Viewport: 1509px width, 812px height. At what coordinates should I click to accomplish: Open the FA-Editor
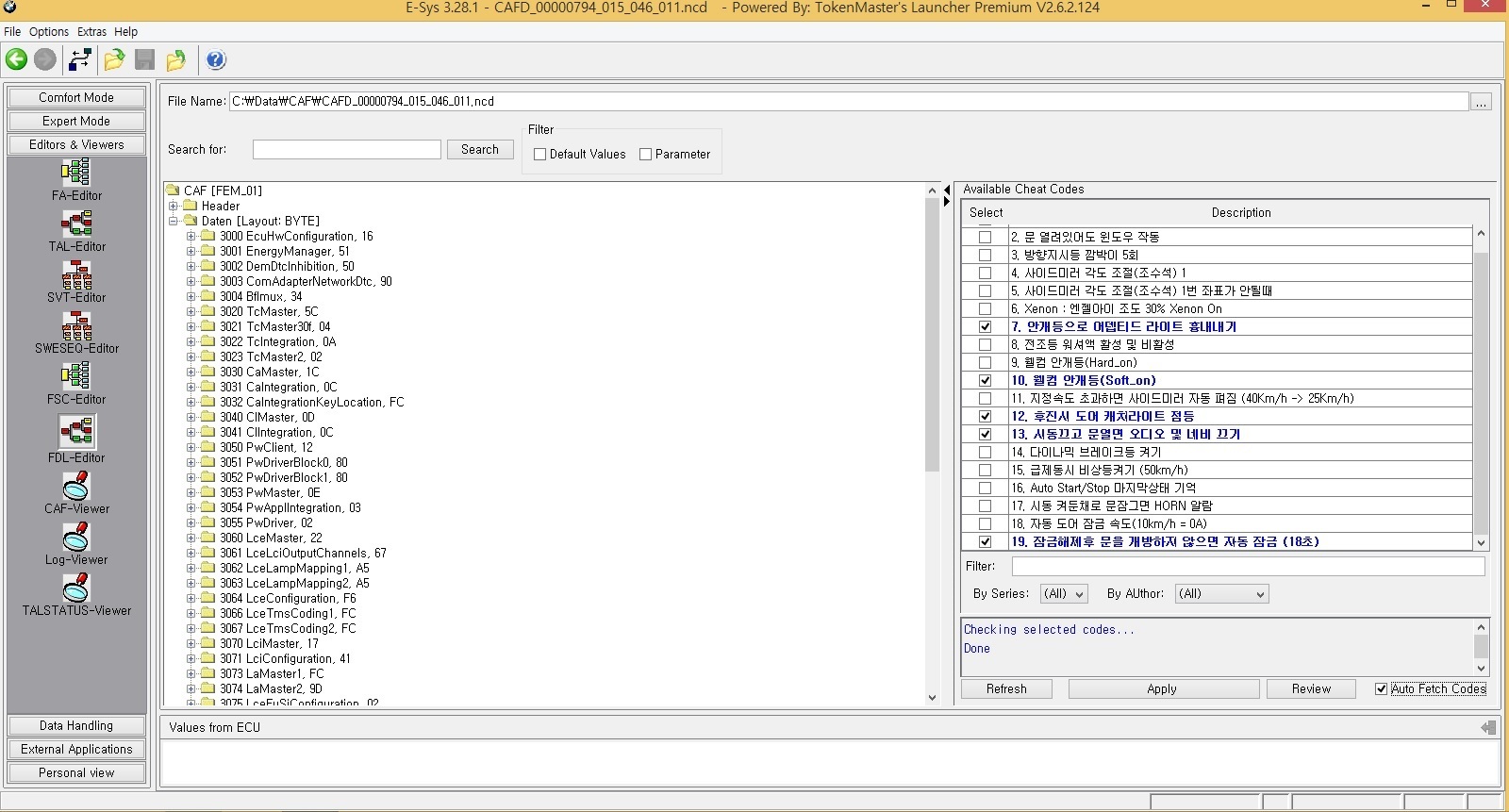[76, 179]
